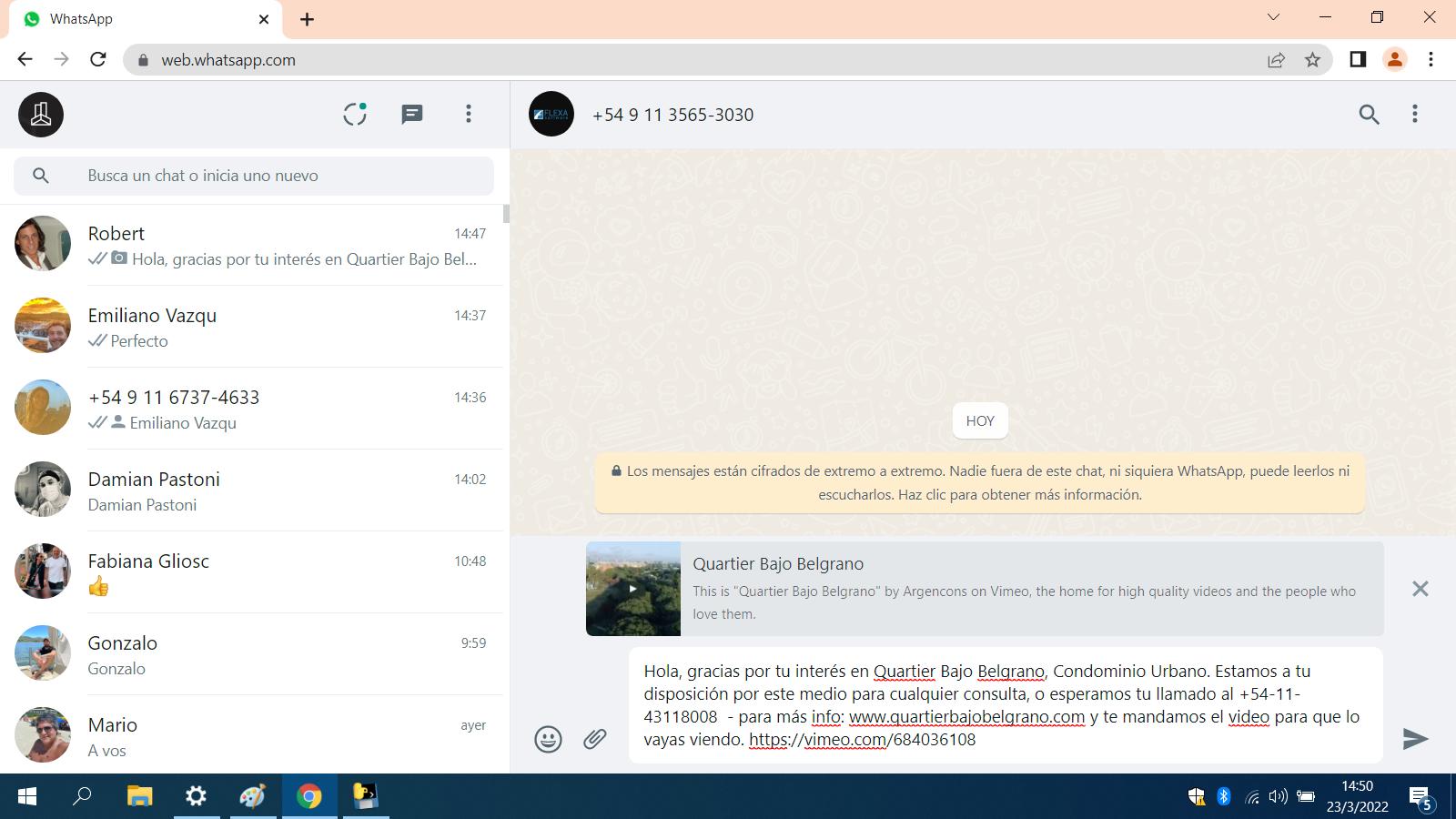The height and width of the screenshot is (819, 1456).
Task: Open sidebar menu three-dot icon
Action: point(469,114)
